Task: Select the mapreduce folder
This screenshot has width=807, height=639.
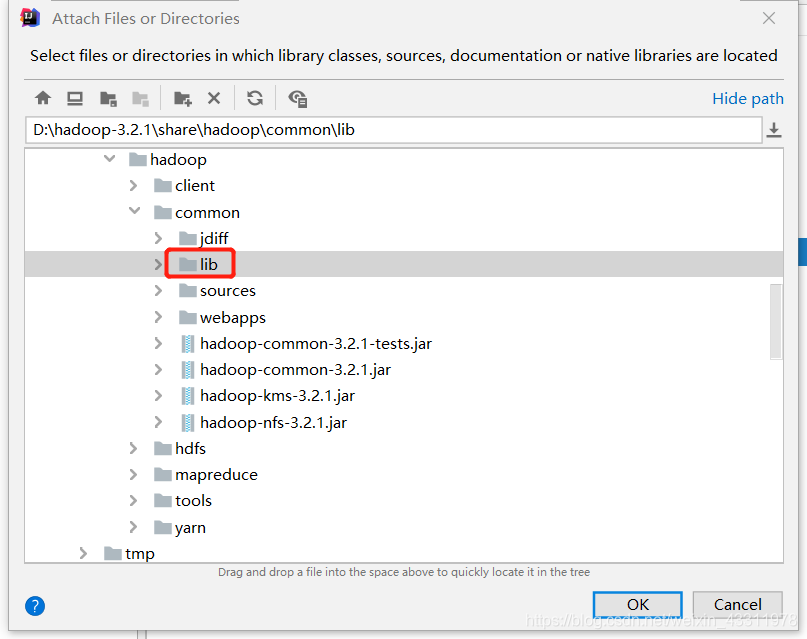Action: [206, 474]
